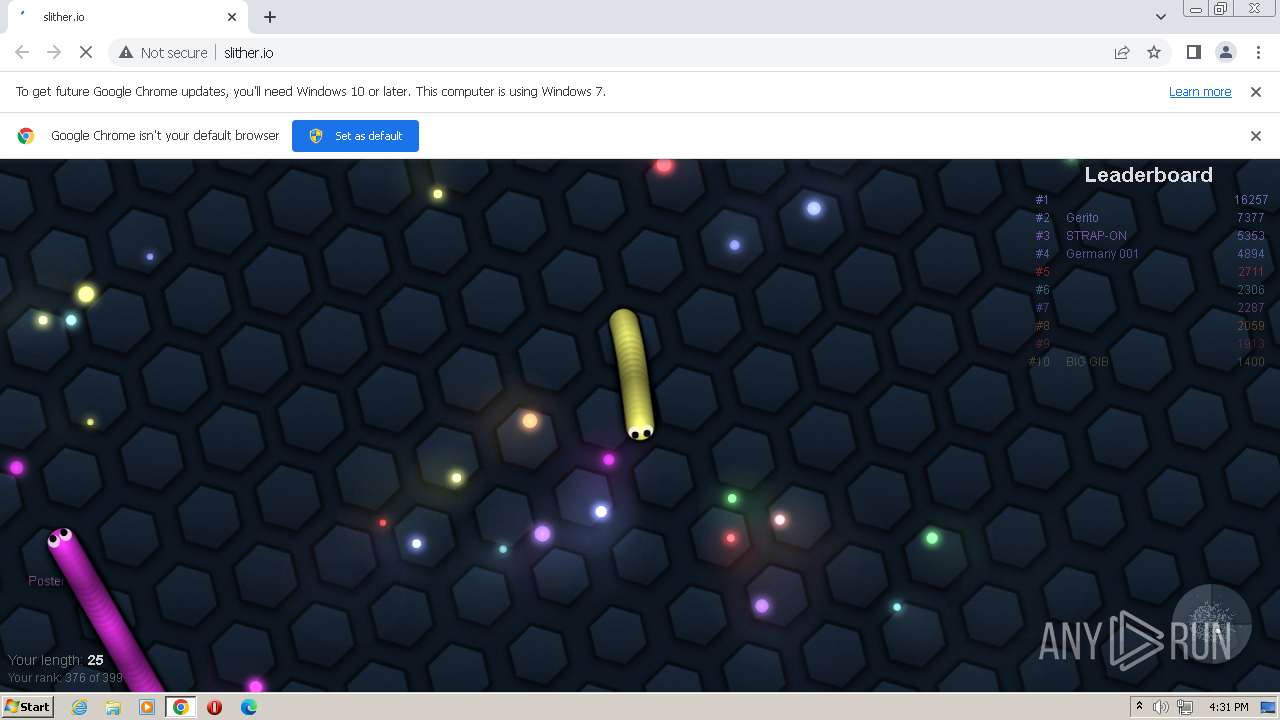Select leaderboard entry Germany 001
Viewport: 1280px width, 720px height.
click(x=1102, y=254)
